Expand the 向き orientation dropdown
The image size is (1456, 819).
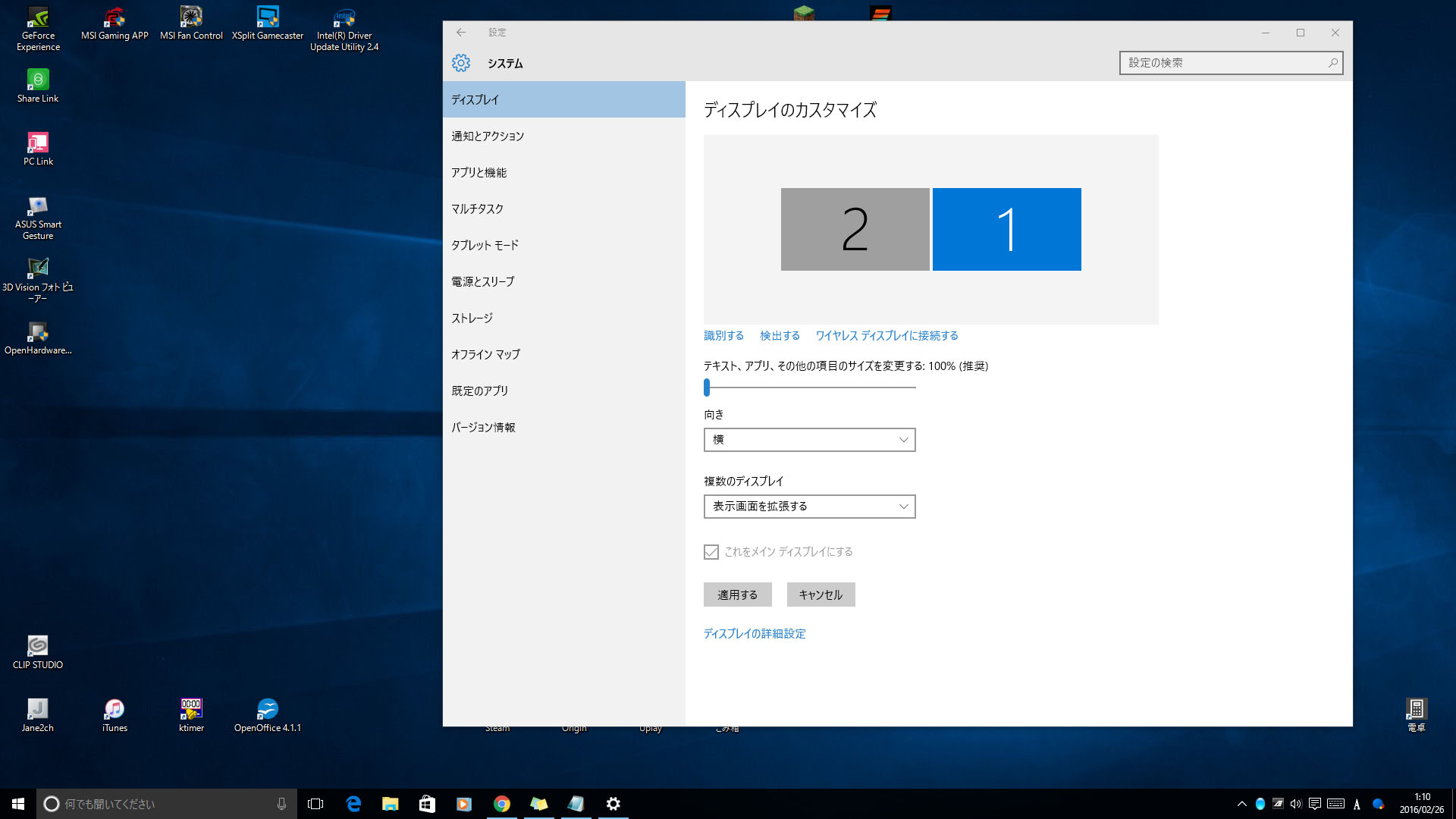click(809, 440)
